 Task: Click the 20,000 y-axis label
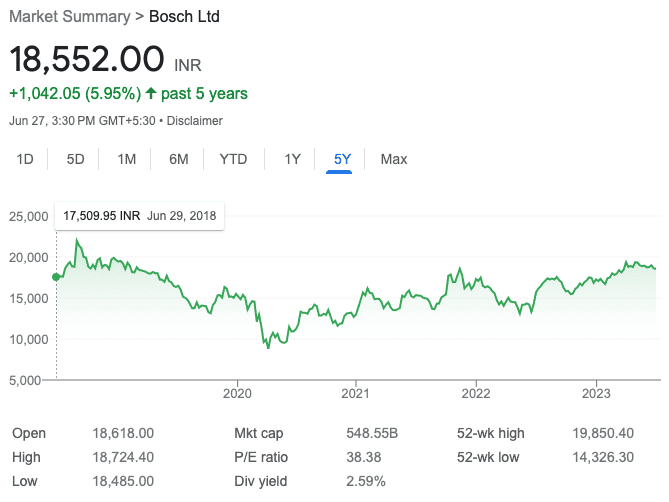[x=29, y=258]
